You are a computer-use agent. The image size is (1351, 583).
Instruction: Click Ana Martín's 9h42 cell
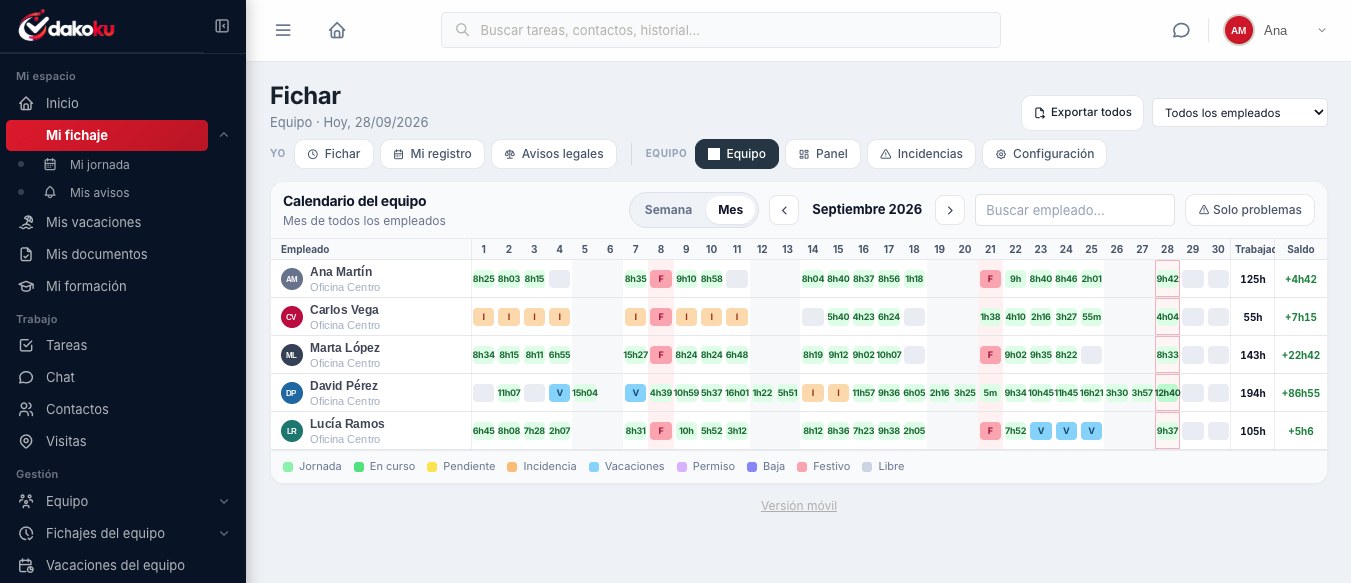pyautogui.click(x=1167, y=279)
